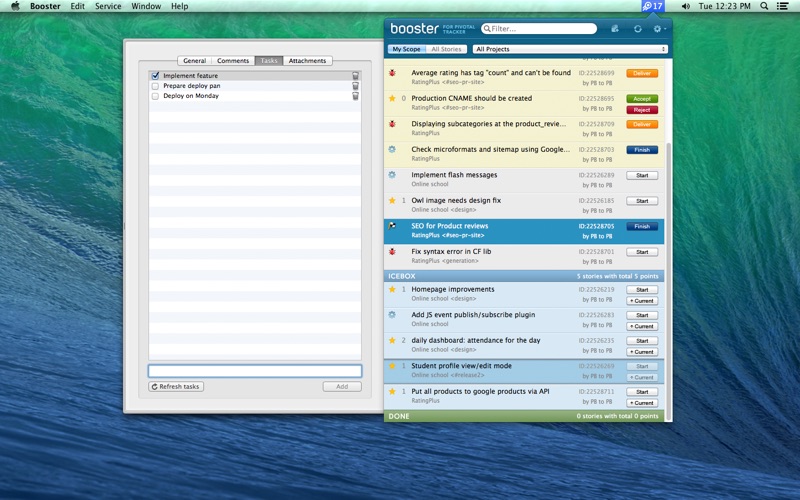800x500 pixels.
Task: Open Spotlight search in the menu bar
Action: click(x=764, y=6)
